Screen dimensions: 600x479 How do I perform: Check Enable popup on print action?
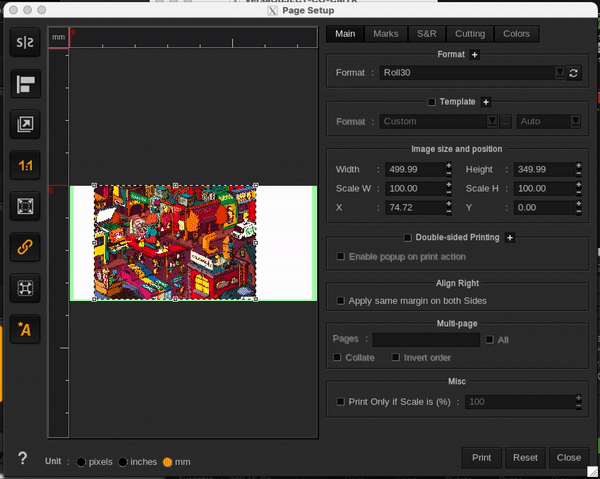[340, 256]
